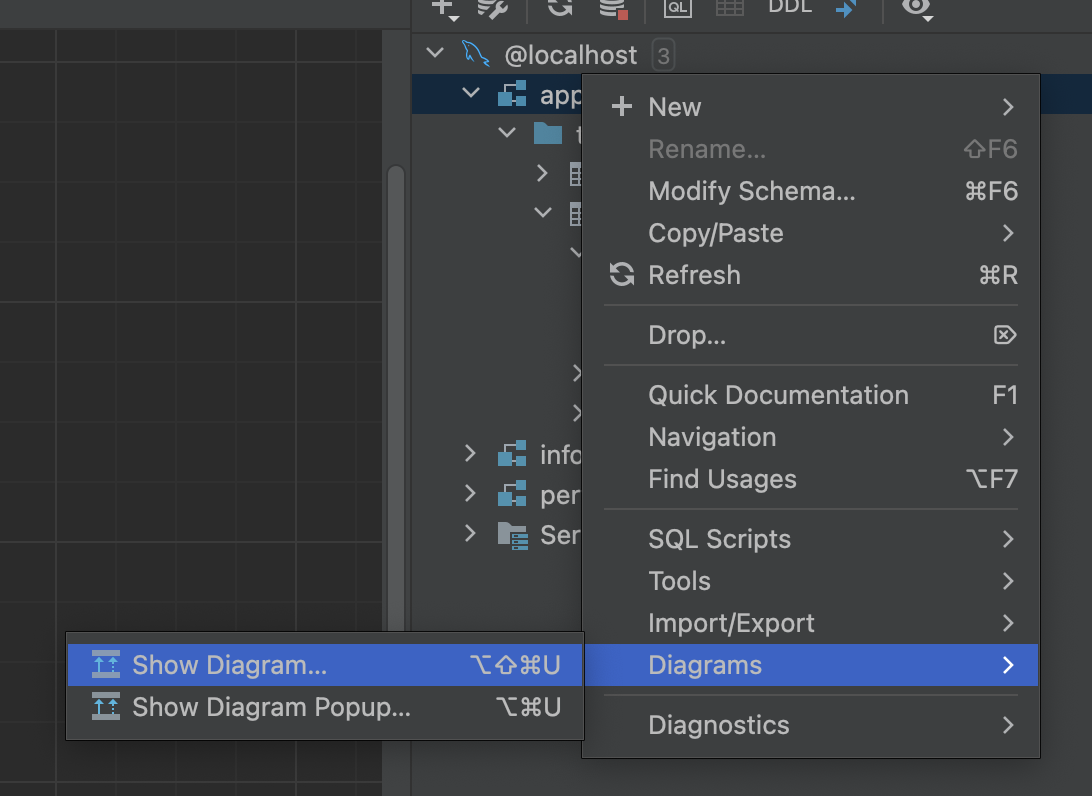Open the Copy/Paste submenu

click(811, 233)
